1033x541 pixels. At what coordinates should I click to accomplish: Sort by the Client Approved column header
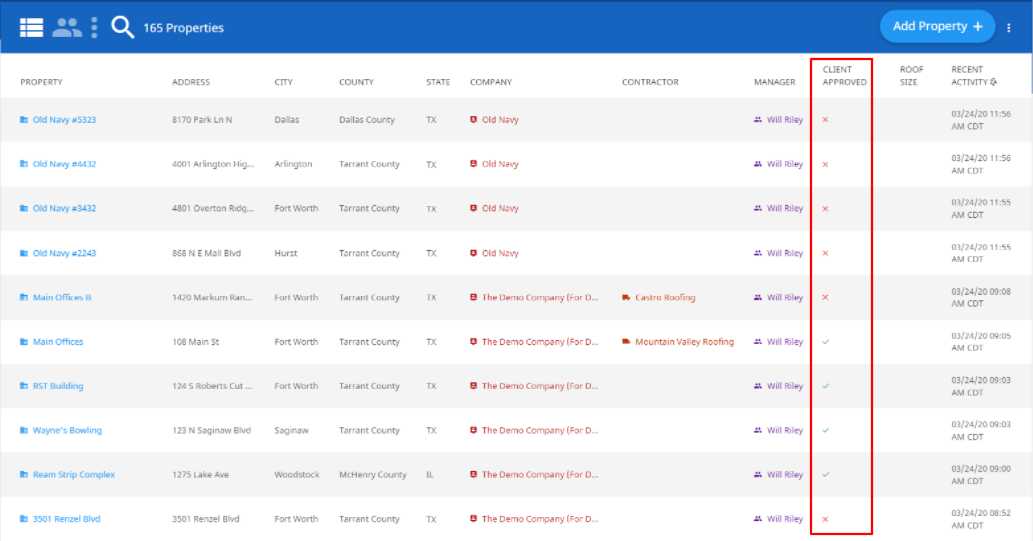845,76
